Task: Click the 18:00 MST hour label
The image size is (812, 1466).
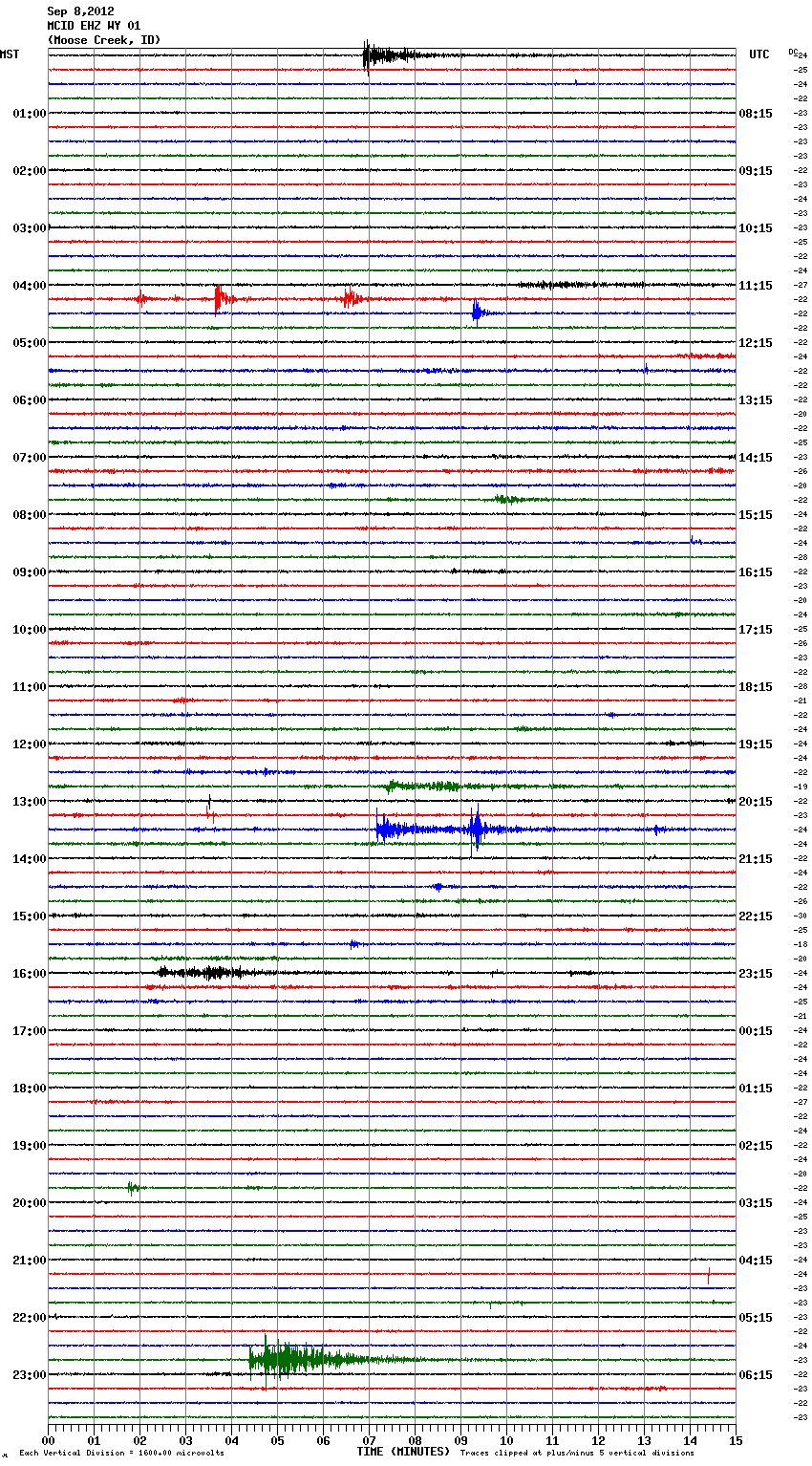Action: (29, 1089)
